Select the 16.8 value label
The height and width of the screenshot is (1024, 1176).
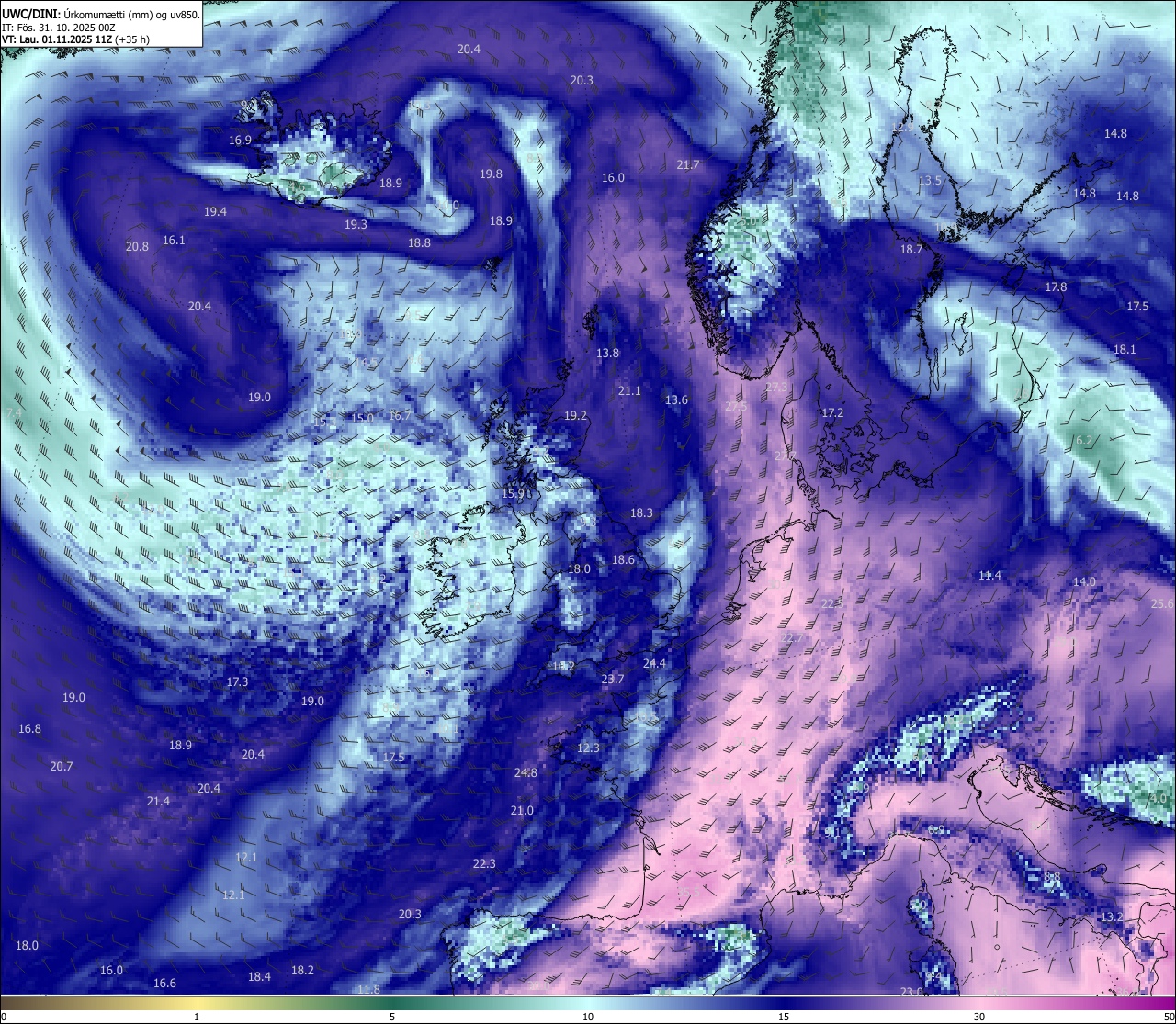[x=29, y=729]
